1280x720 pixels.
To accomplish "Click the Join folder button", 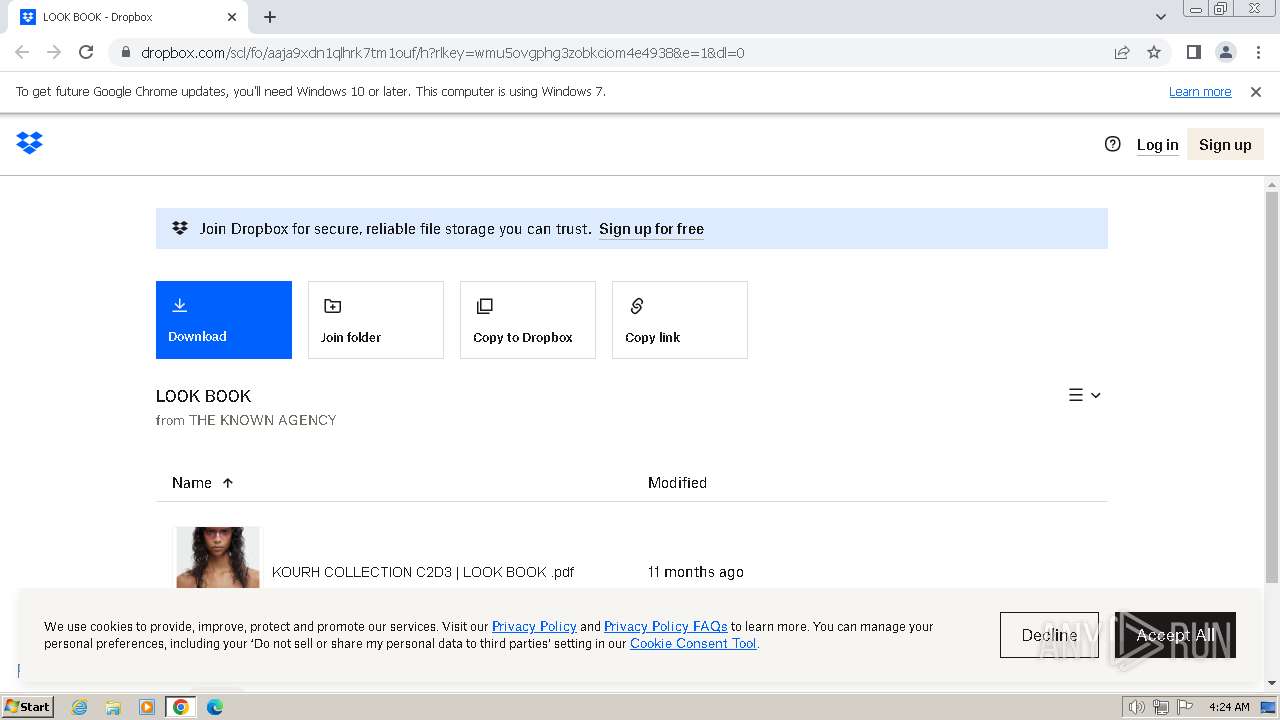I will pyautogui.click(x=376, y=320).
